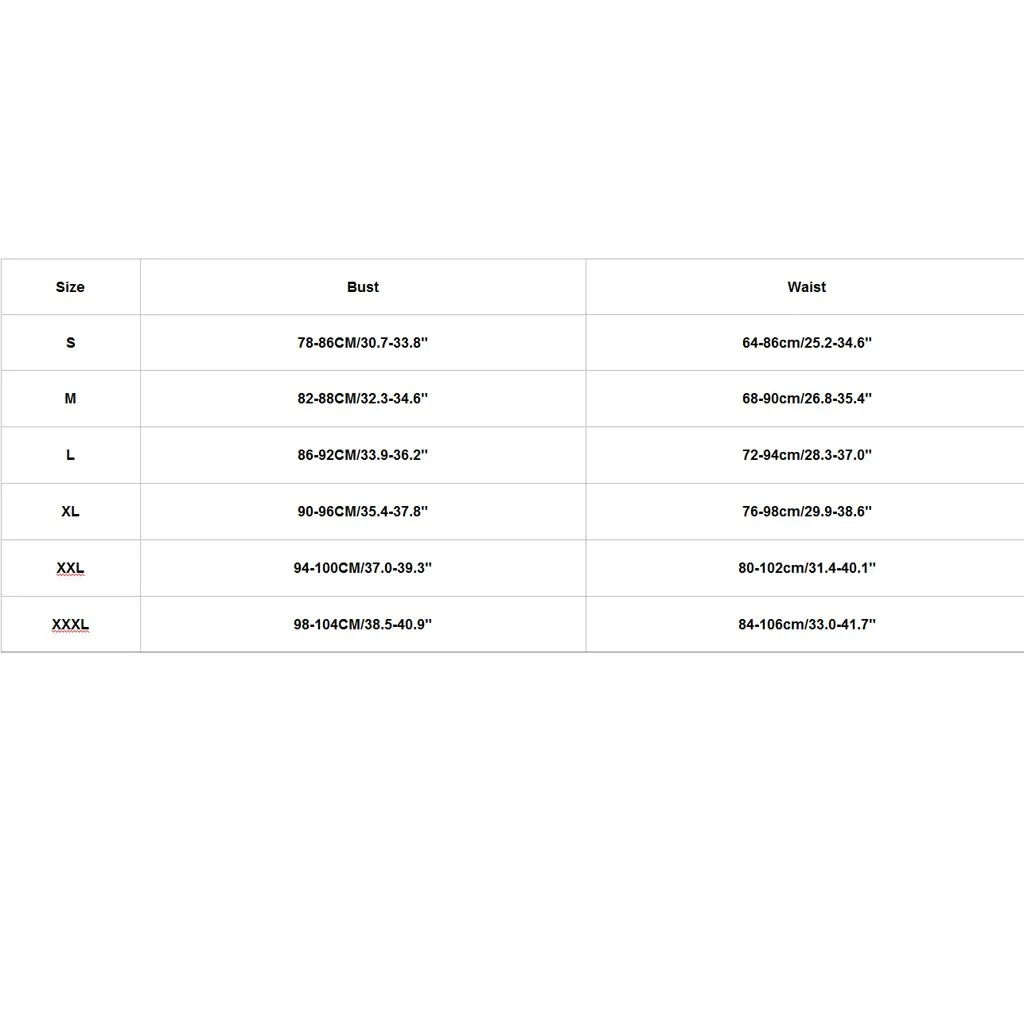Click waist cell 80-102cm/31.4-40.1"
This screenshot has width=1024, height=1024.
[x=807, y=568]
